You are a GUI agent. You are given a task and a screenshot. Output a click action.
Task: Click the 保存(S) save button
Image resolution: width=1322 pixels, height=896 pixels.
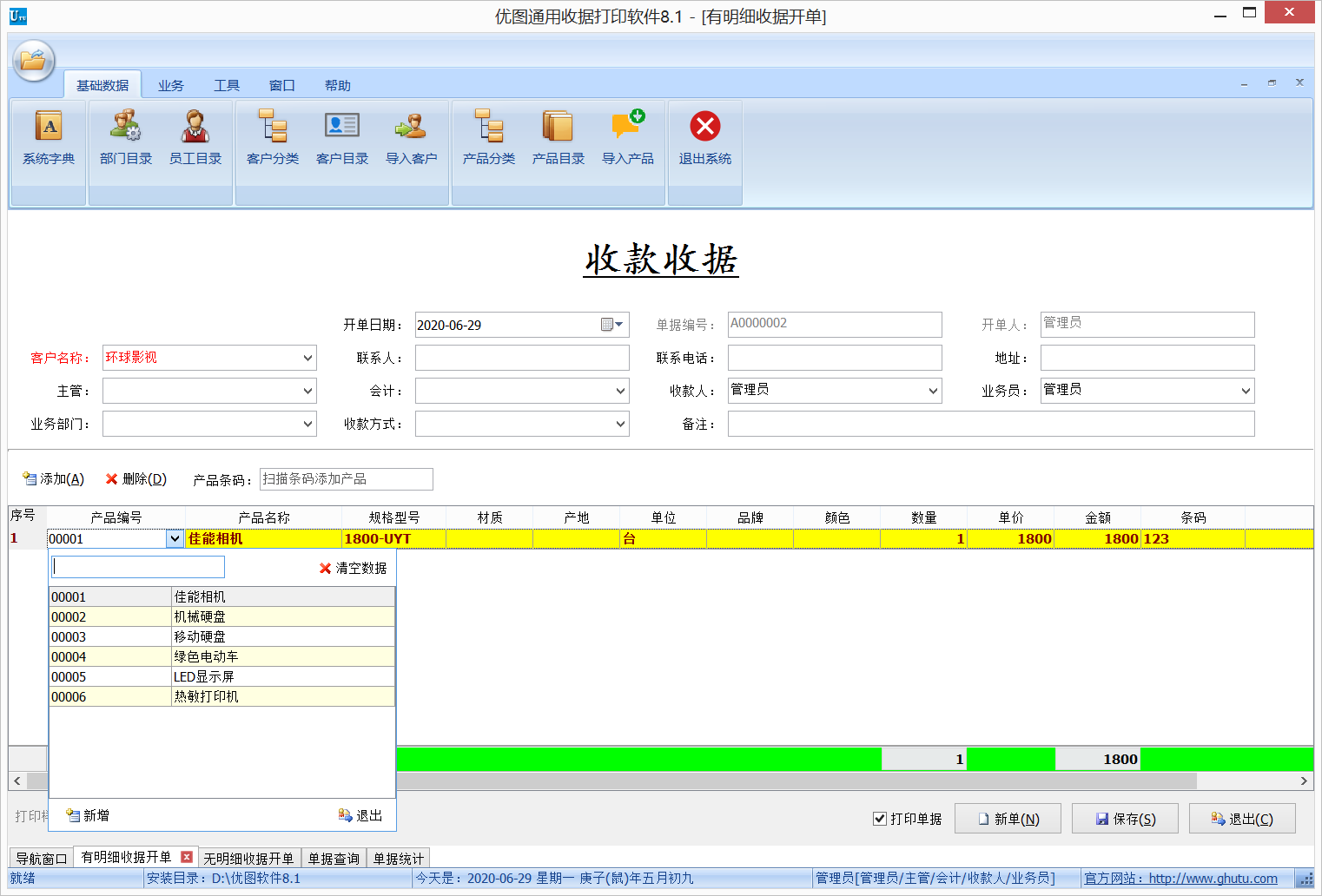click(1125, 818)
